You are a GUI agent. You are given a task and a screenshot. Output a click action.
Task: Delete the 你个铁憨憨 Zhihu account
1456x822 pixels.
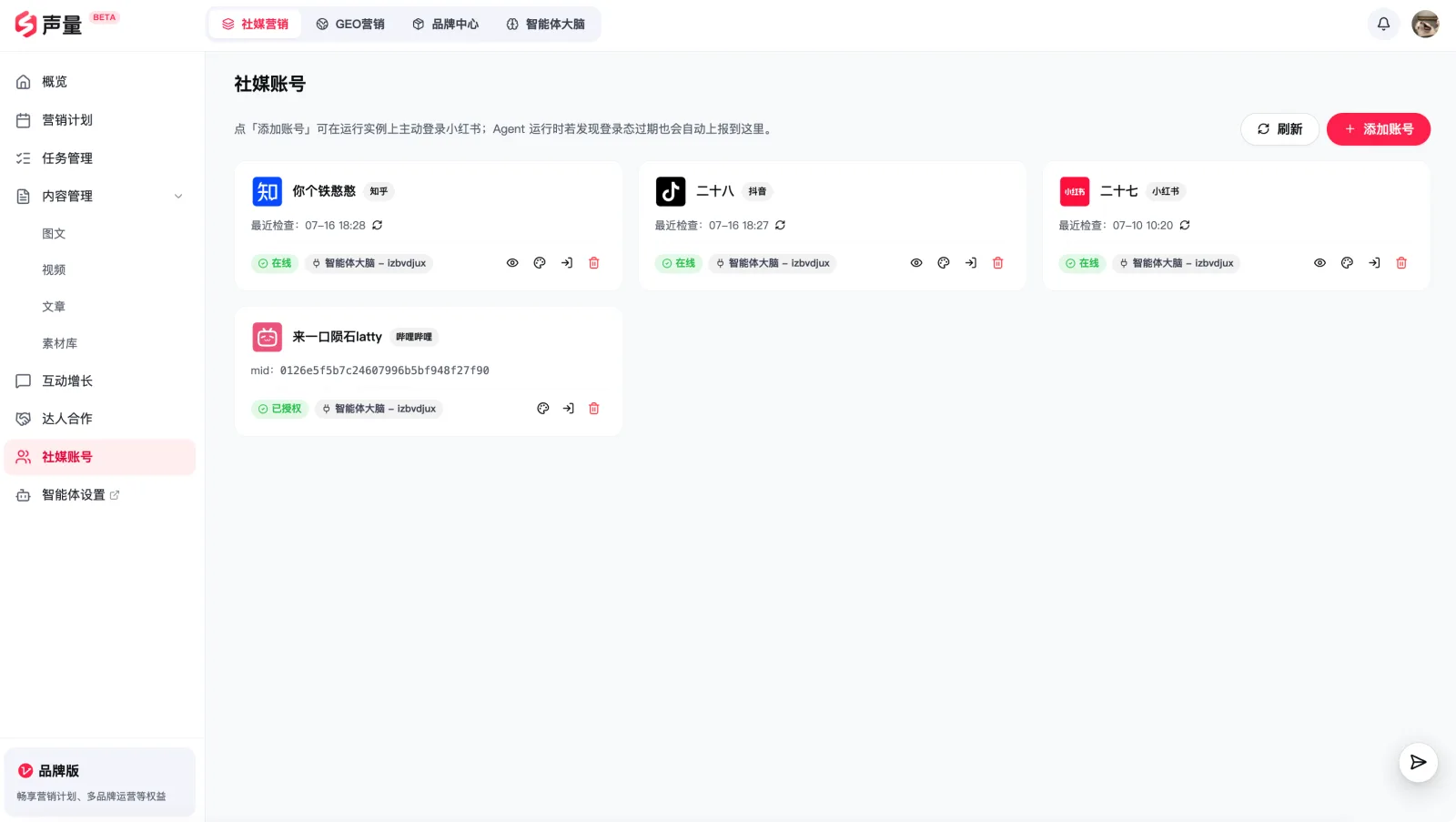tap(594, 263)
